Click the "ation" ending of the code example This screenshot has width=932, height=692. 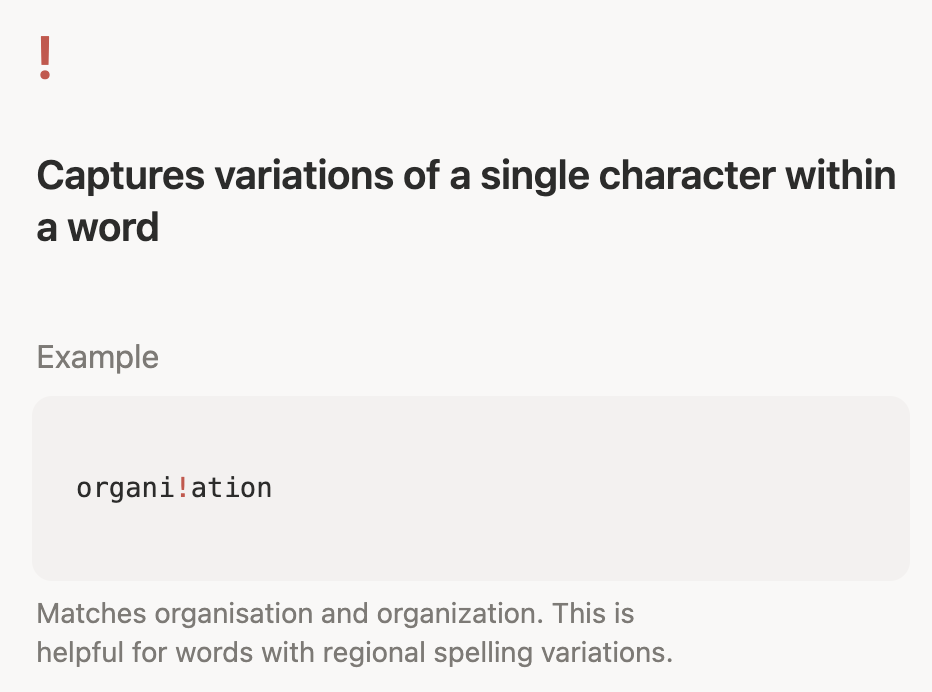pos(230,488)
